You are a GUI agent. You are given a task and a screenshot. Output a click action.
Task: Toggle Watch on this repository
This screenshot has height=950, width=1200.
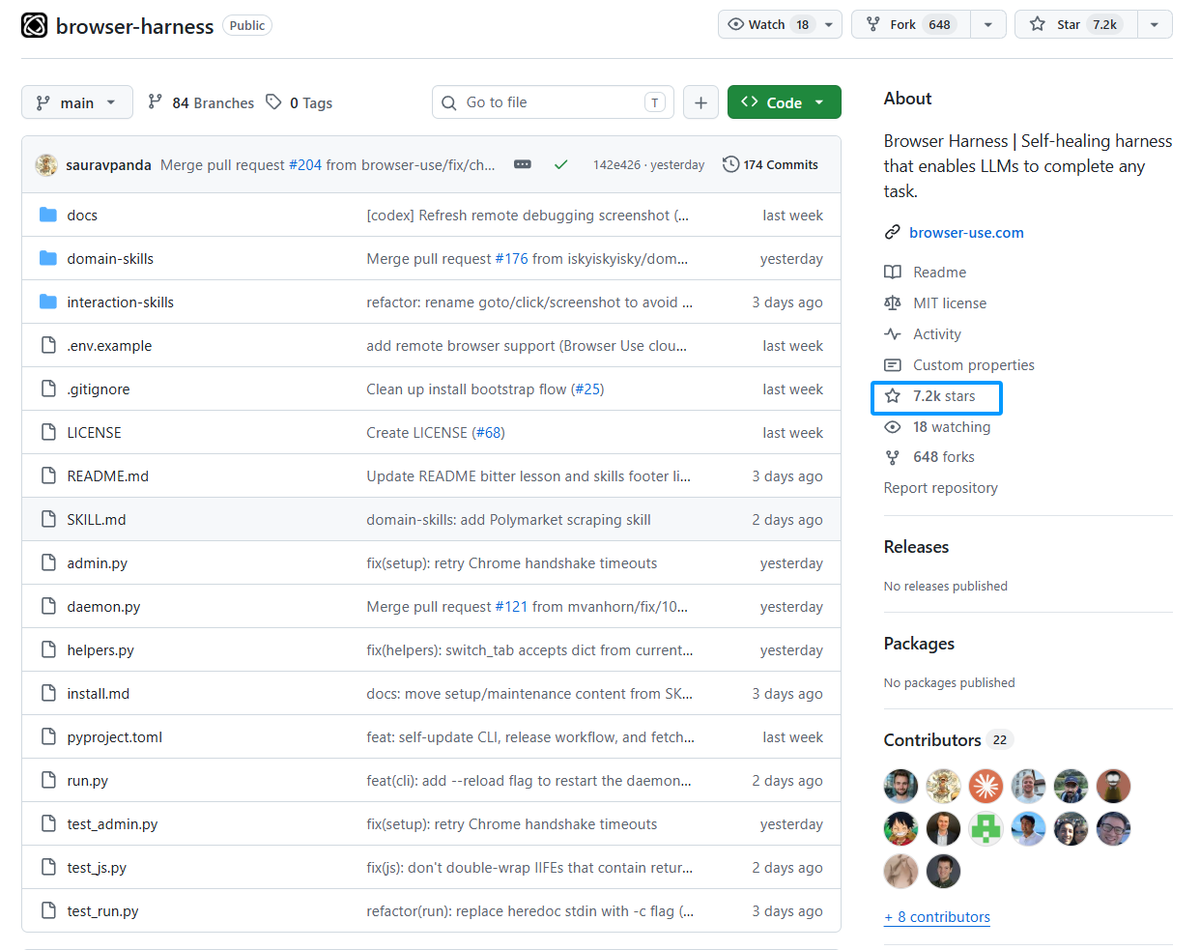click(x=770, y=25)
